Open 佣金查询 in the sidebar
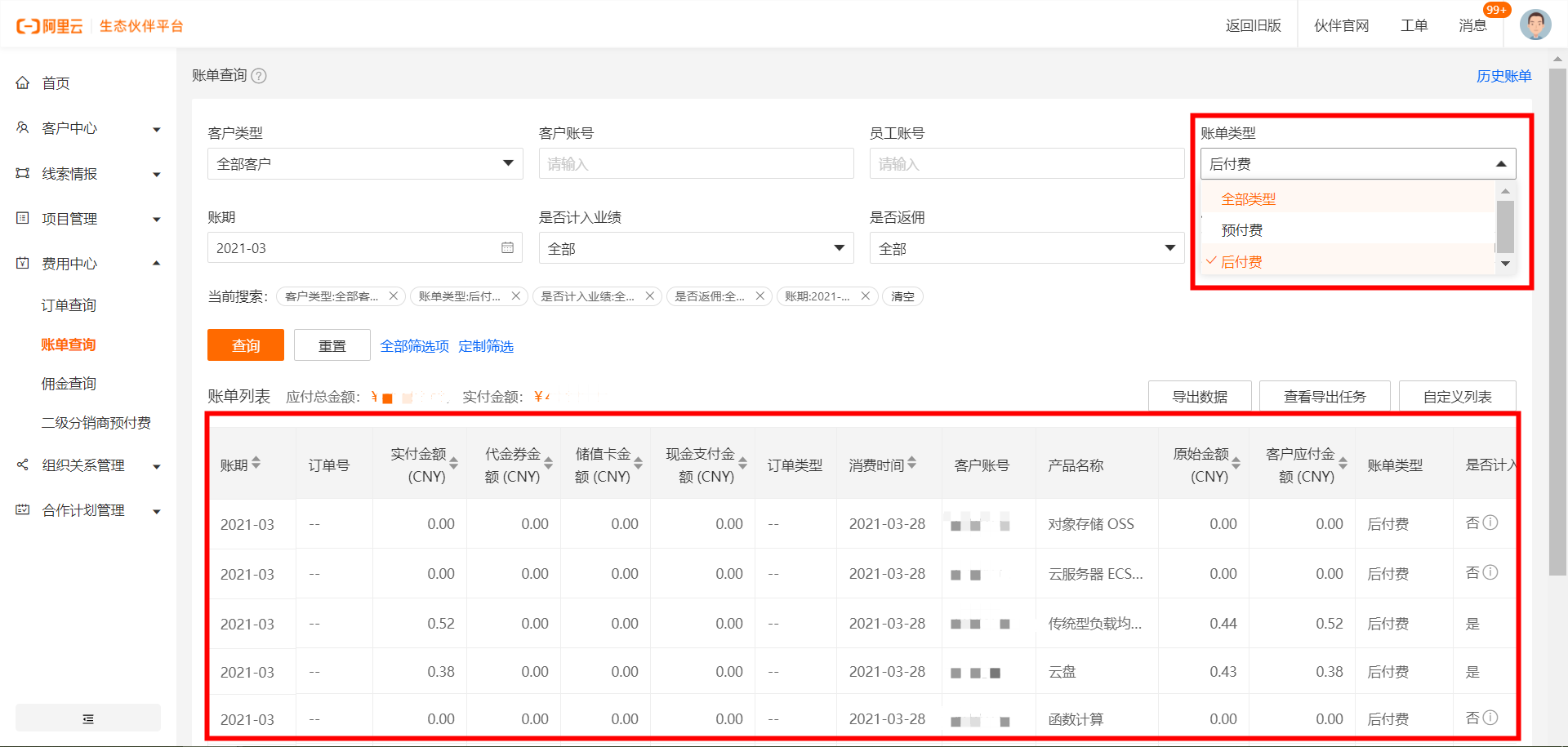This screenshot has width=1568, height=747. tap(69, 384)
